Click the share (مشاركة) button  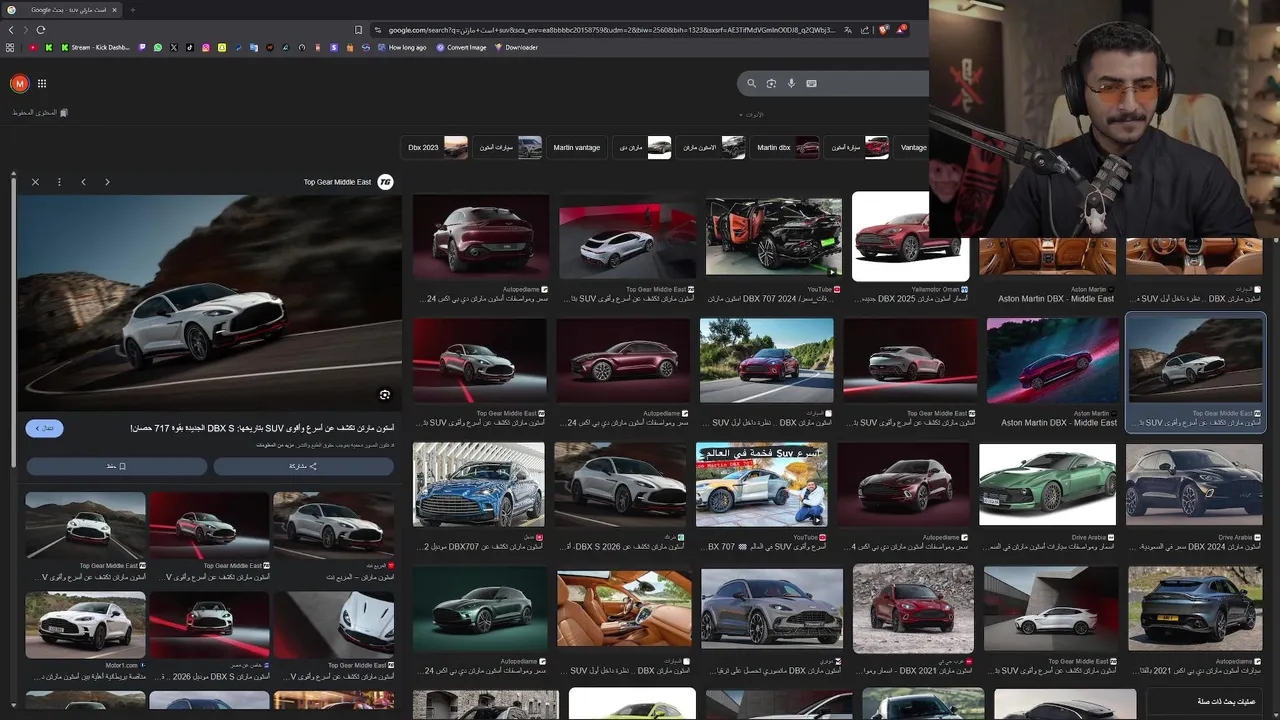(x=303, y=466)
